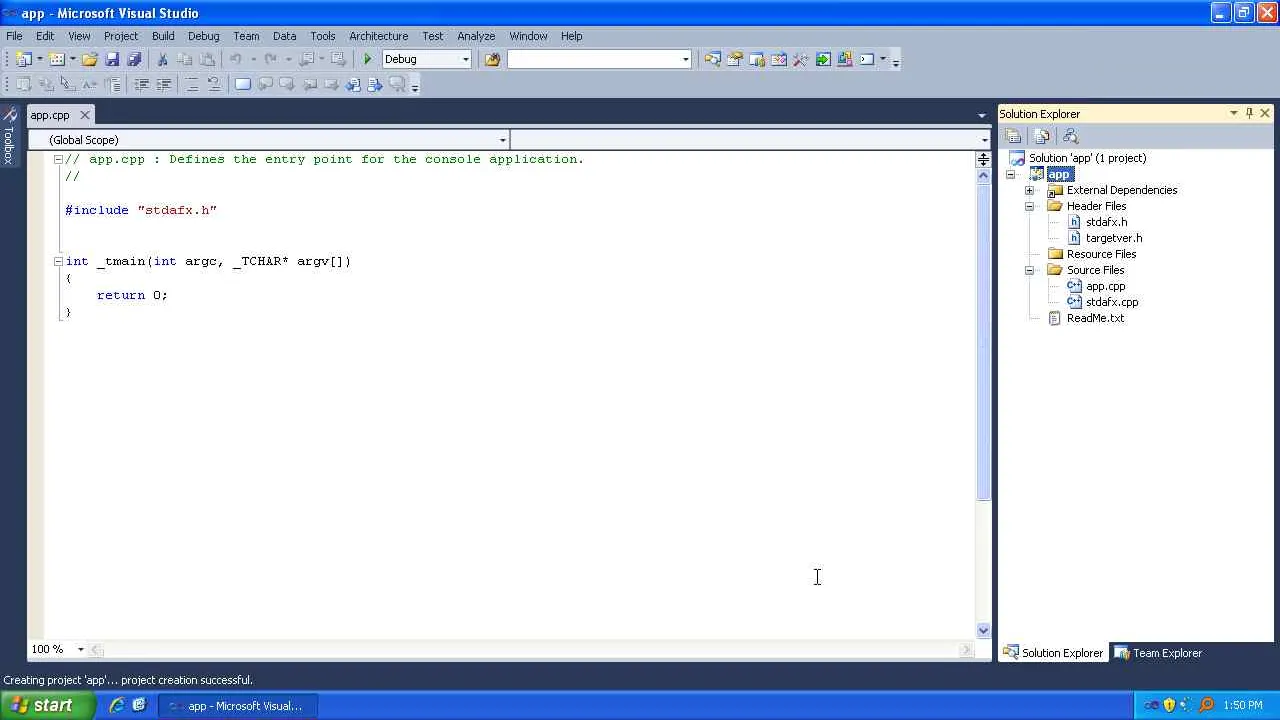This screenshot has height=720, width=1280.
Task: Open the Toolbox side panel tab
Action: pyautogui.click(x=9, y=136)
